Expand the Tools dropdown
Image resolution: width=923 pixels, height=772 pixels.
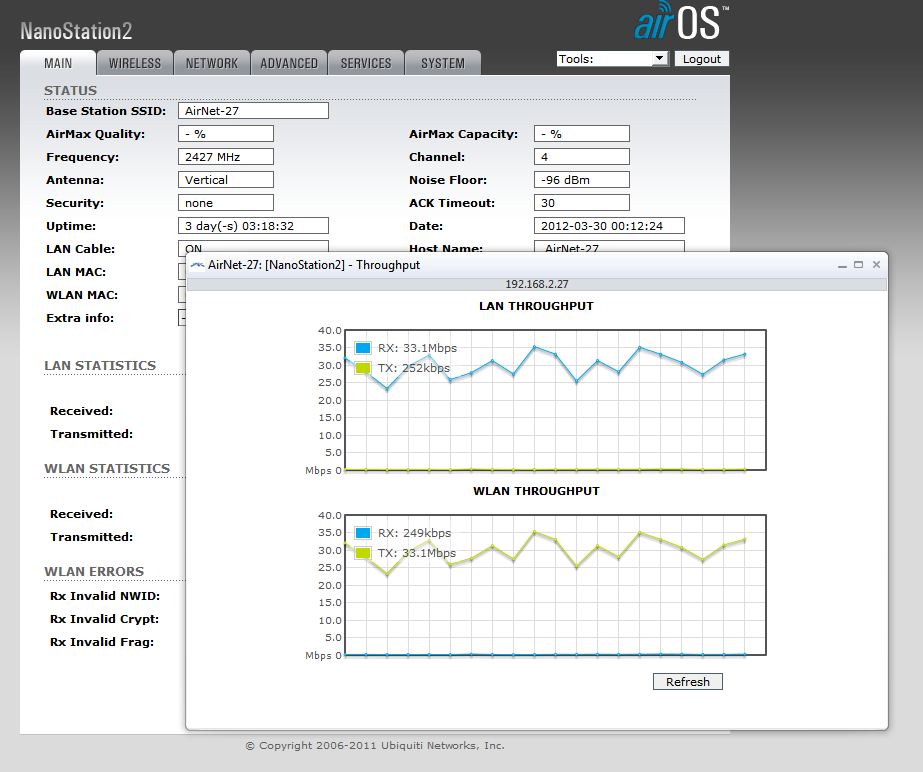pos(612,59)
